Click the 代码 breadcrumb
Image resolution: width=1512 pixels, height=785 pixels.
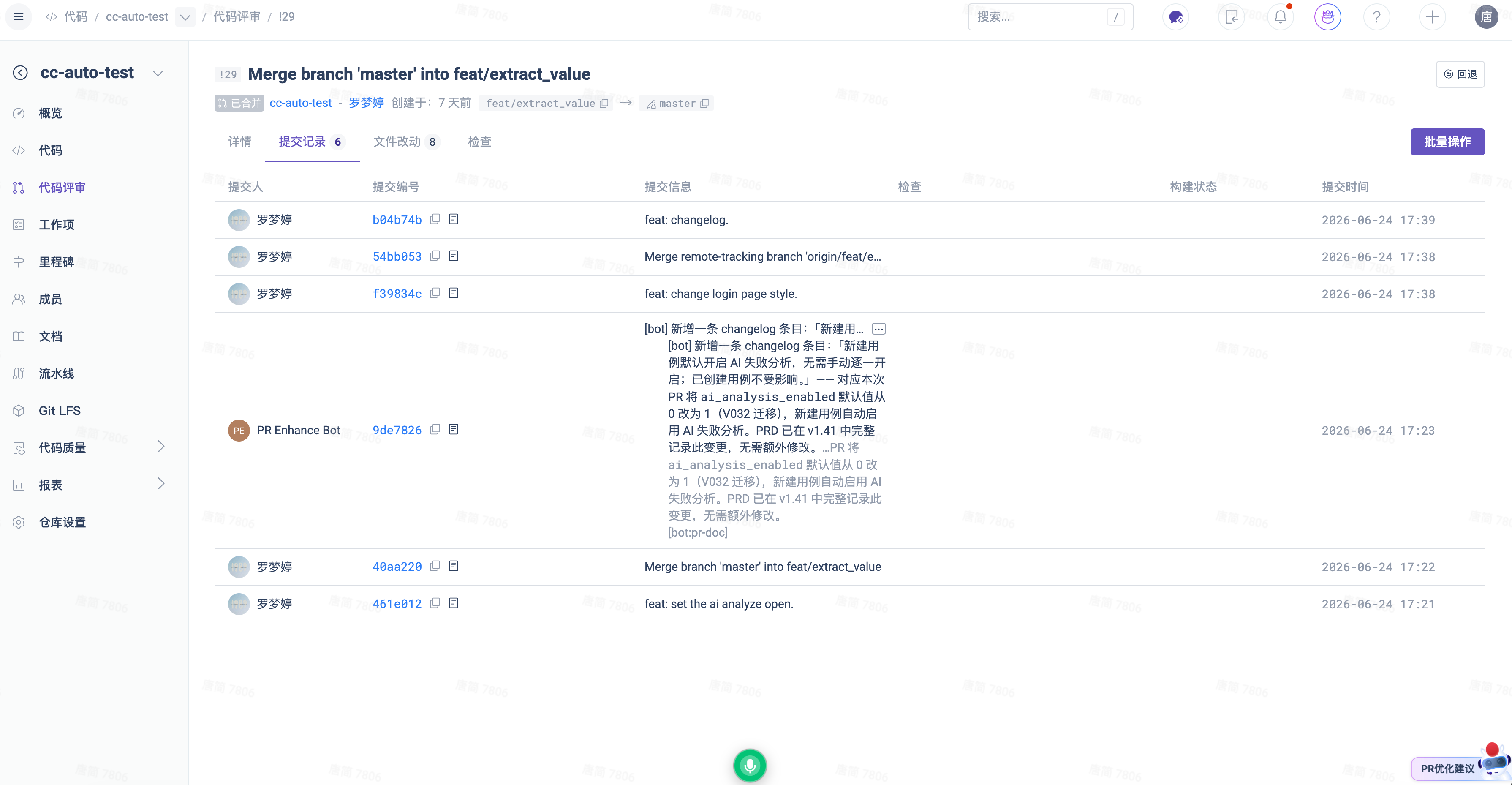click(x=75, y=16)
